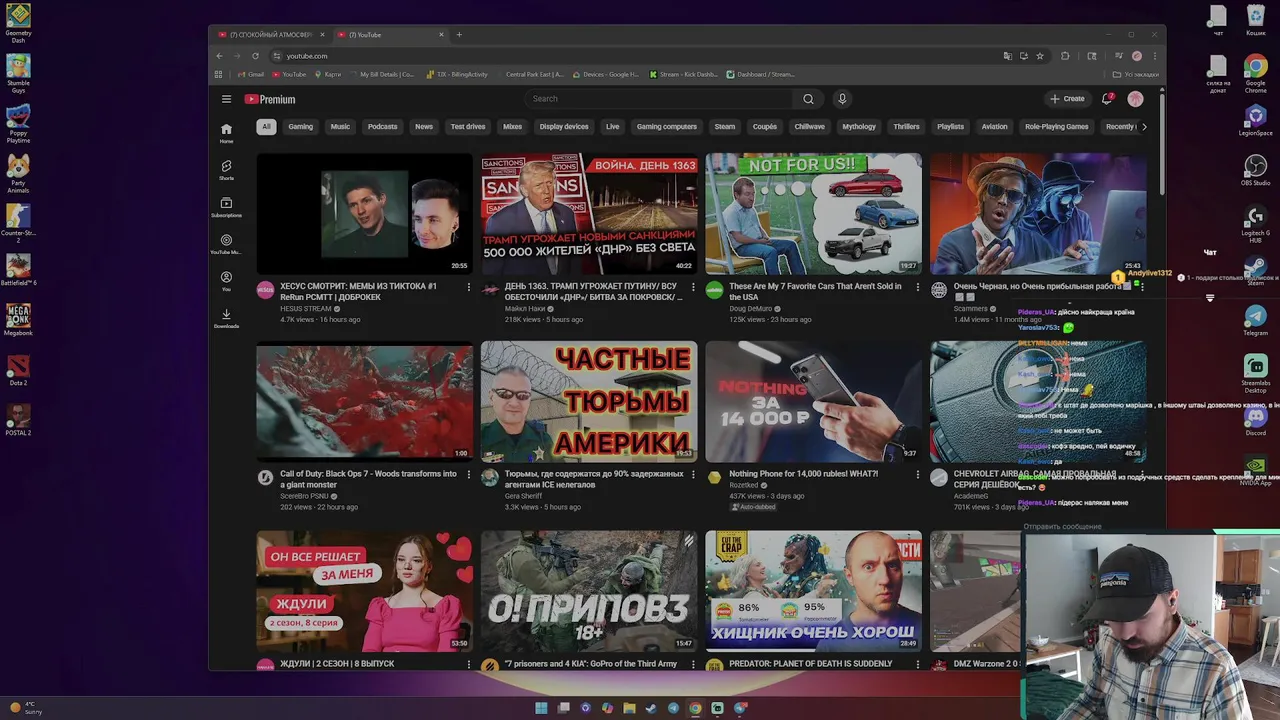The width and height of the screenshot is (1280, 720).
Task: Open options for ХЕСУС СМОТРИТ video
Action: point(468,287)
